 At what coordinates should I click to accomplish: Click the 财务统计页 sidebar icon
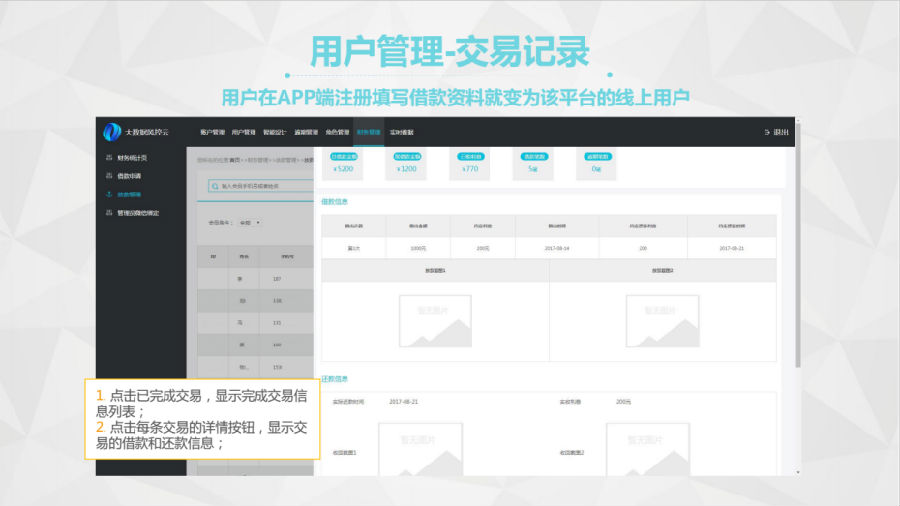click(108, 158)
